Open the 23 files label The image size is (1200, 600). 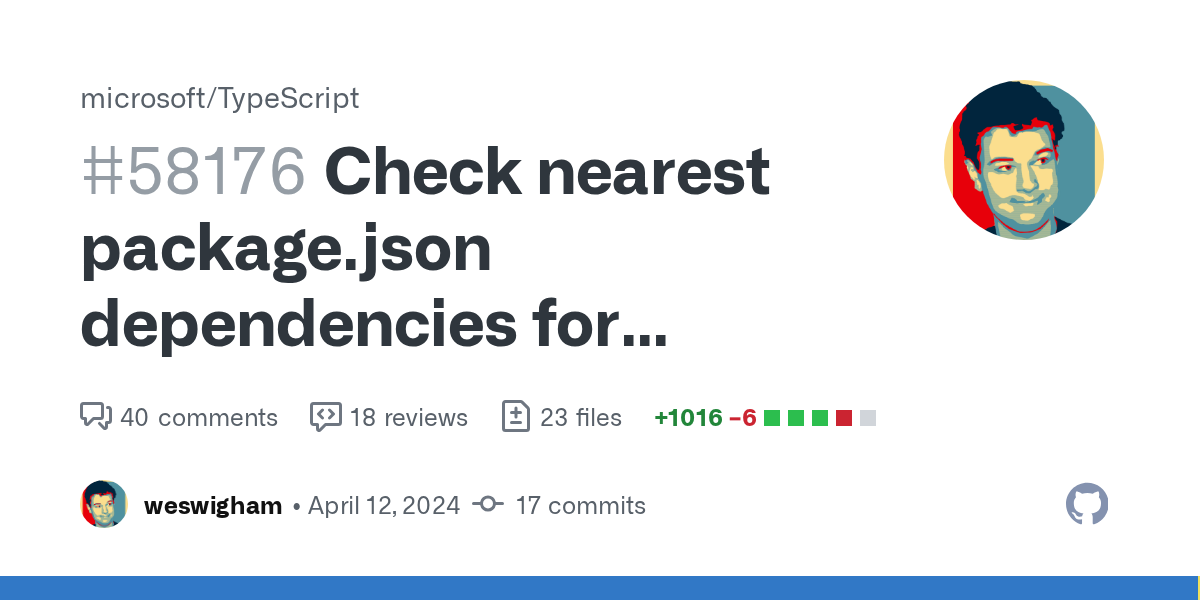point(581,417)
